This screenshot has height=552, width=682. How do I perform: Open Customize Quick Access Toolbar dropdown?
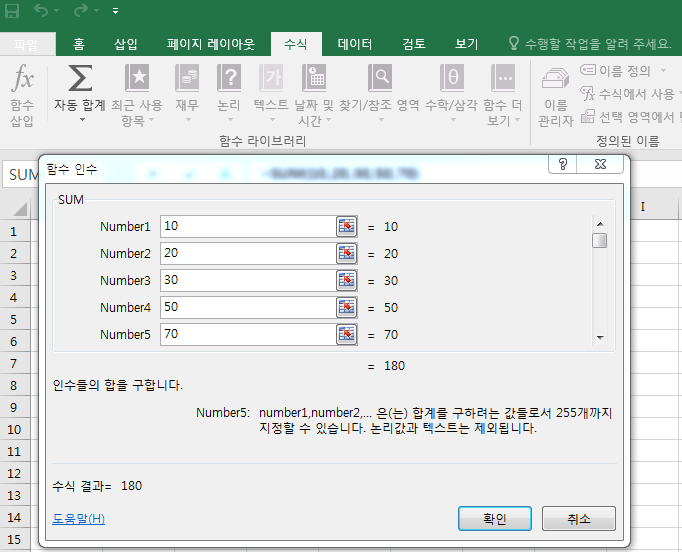[115, 11]
